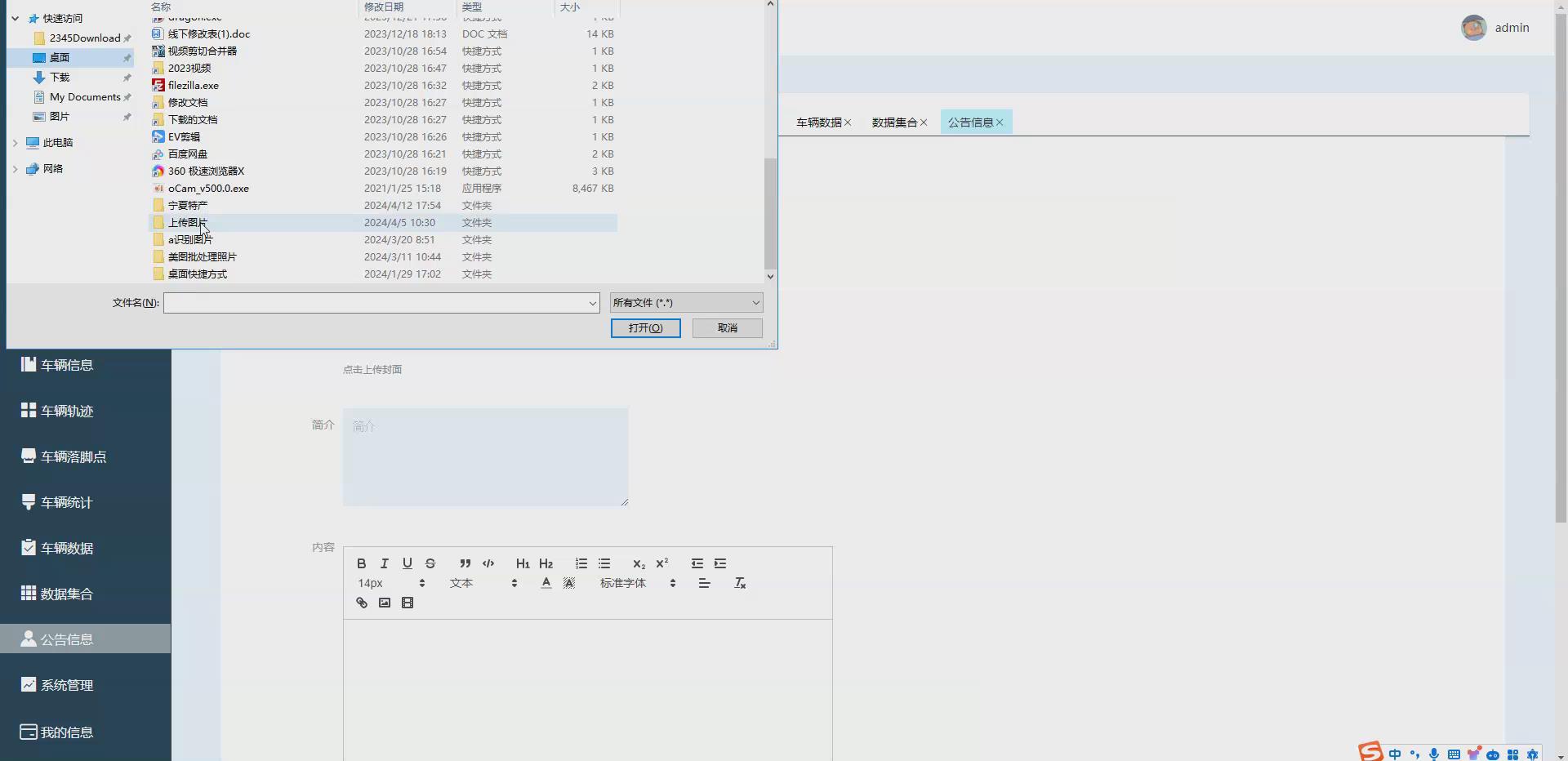The image size is (1568, 761).
Task: Open the Sogou toolbox grid icon
Action: 1512,754
